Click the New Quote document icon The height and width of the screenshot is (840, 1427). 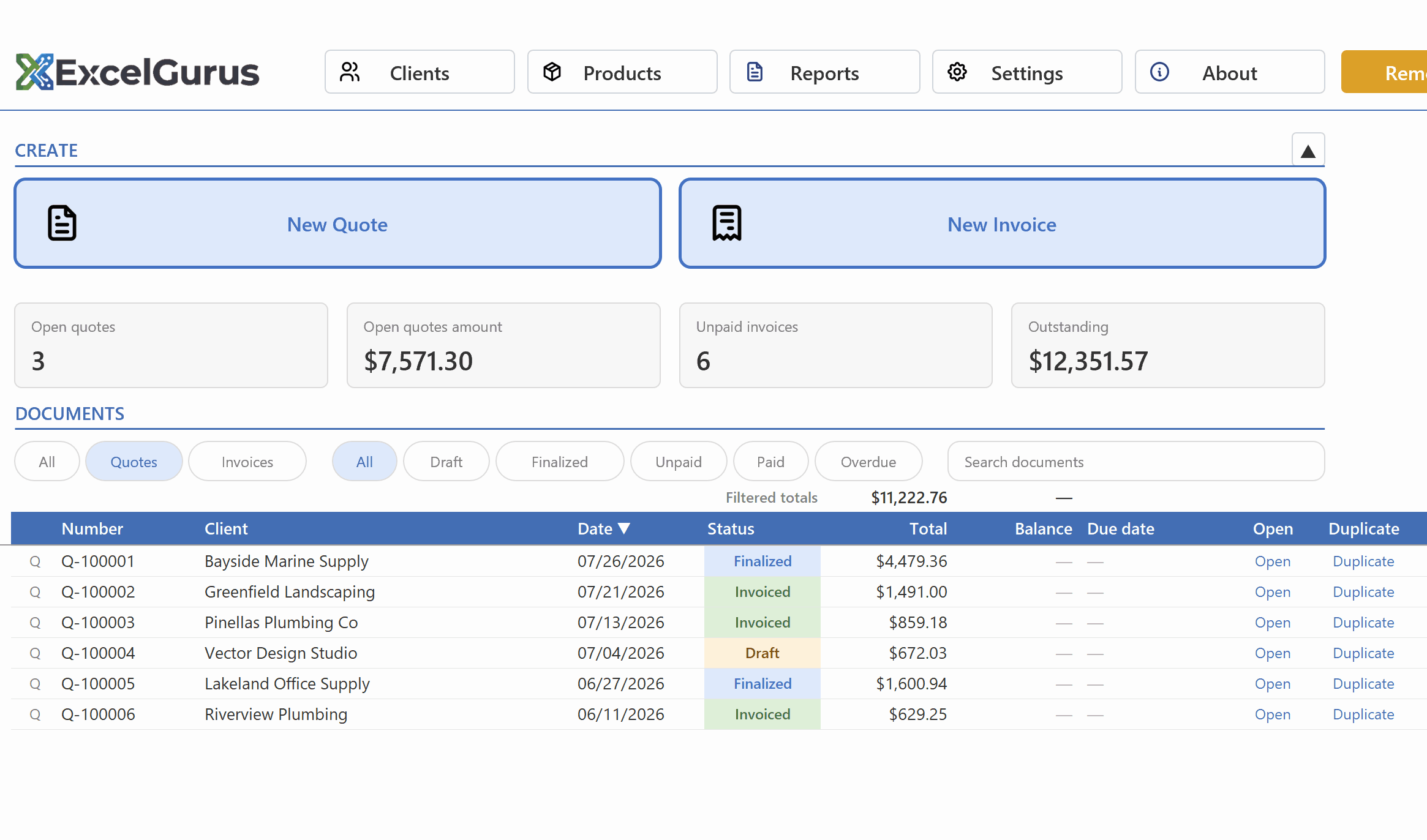(62, 223)
